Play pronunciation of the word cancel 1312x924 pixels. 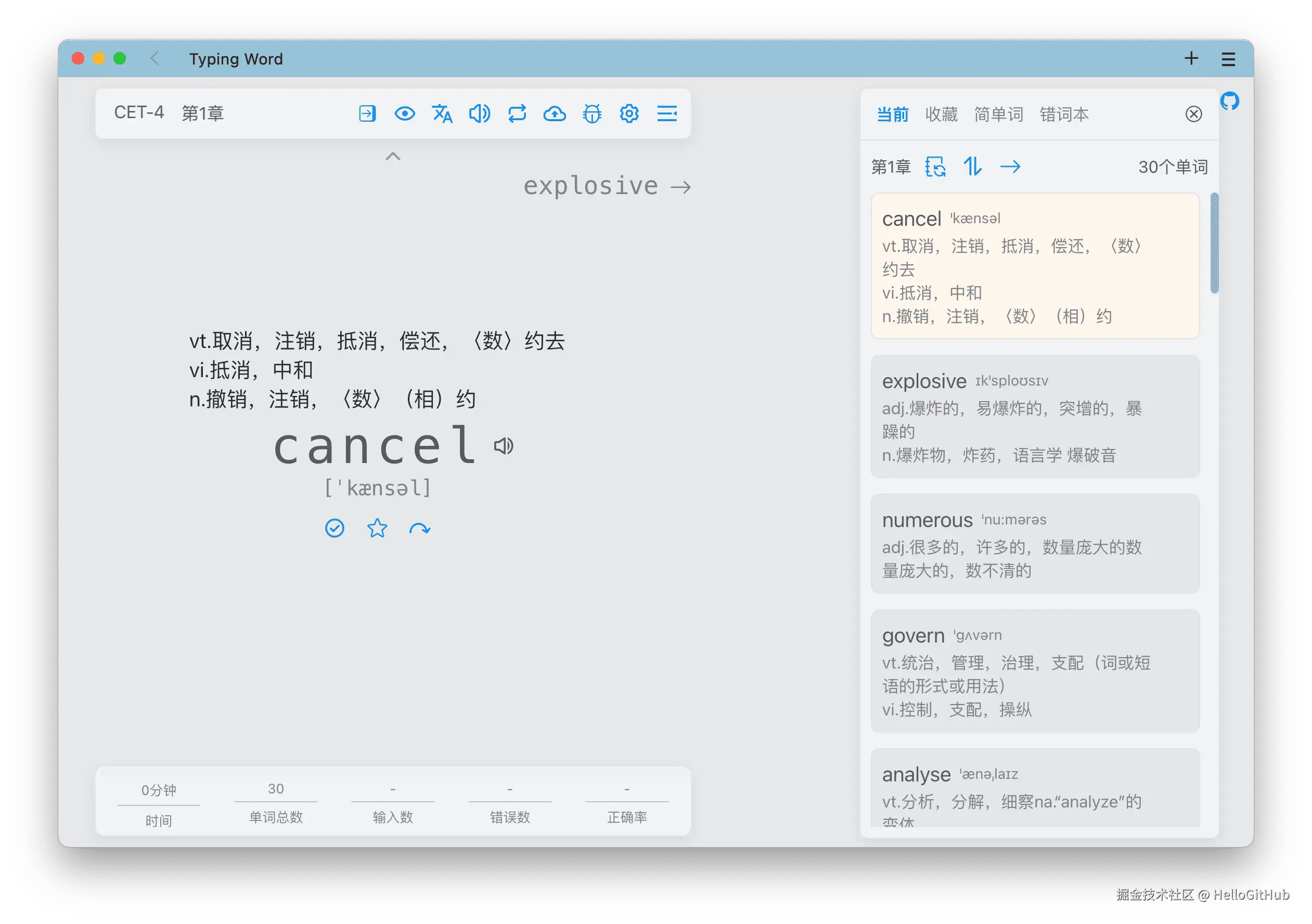coord(504,446)
